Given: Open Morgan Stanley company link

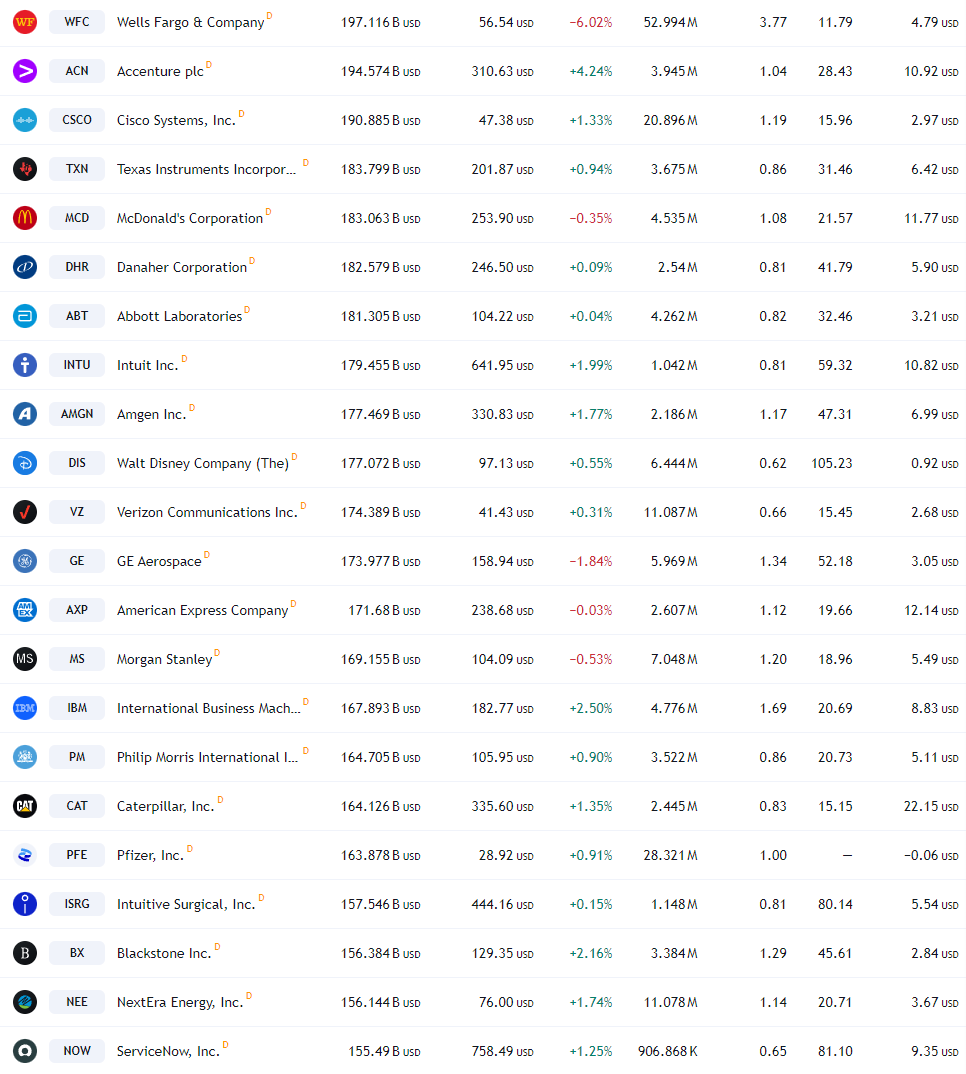Looking at the screenshot, I should (x=164, y=660).
